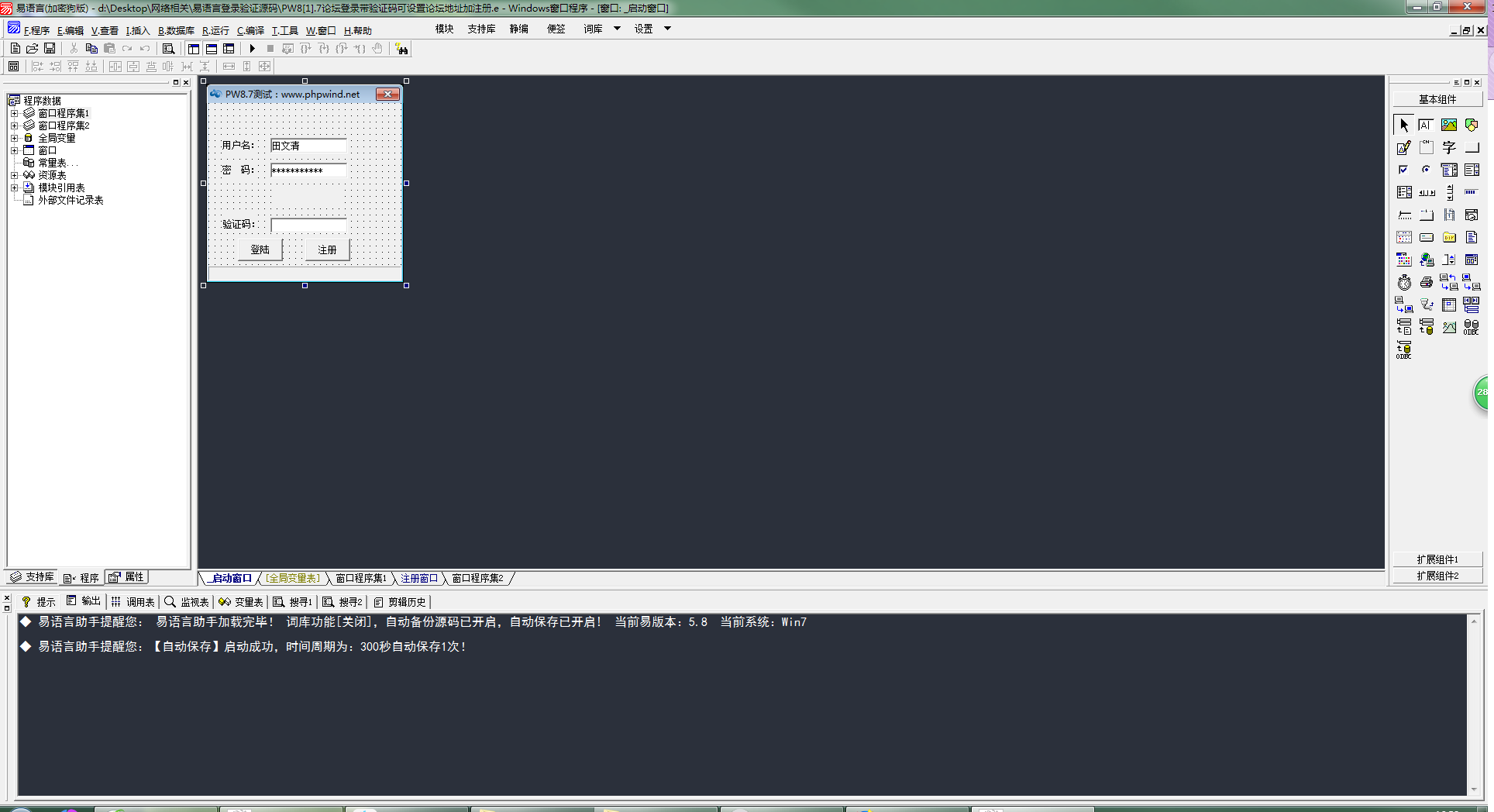Select the checkbox component in palette

[1403, 170]
